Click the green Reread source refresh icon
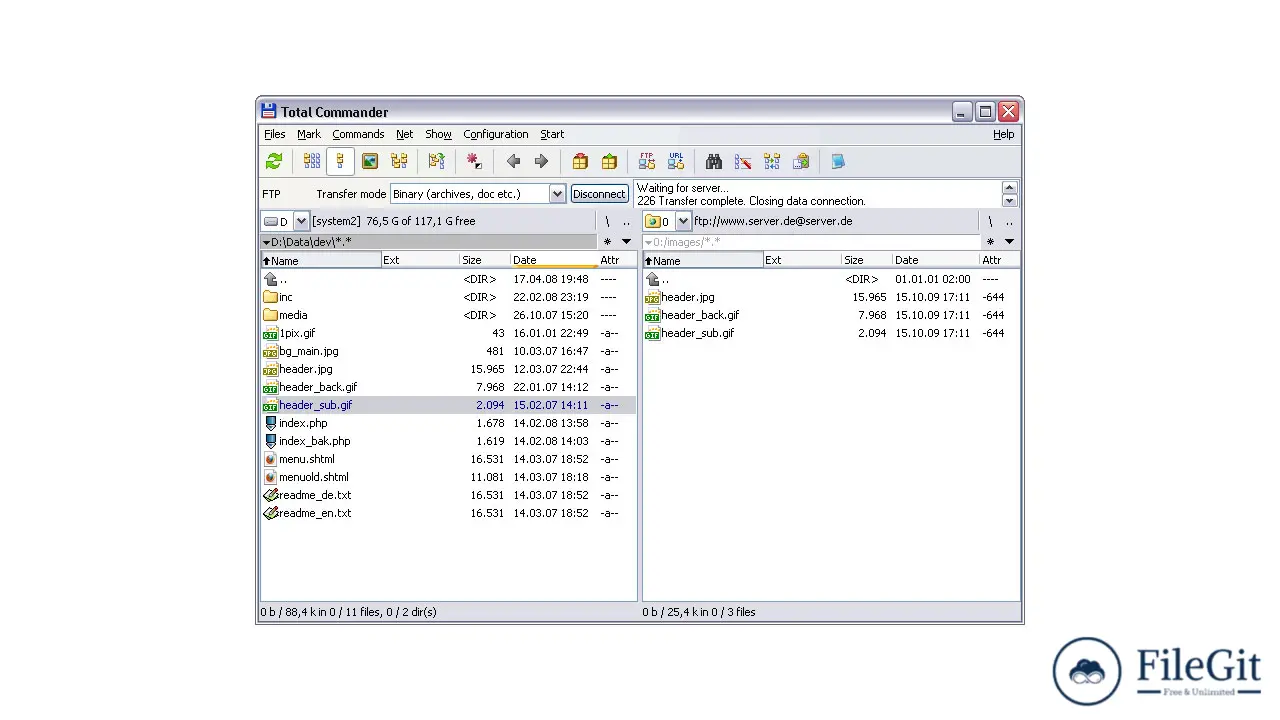1280x720 pixels. point(274,161)
